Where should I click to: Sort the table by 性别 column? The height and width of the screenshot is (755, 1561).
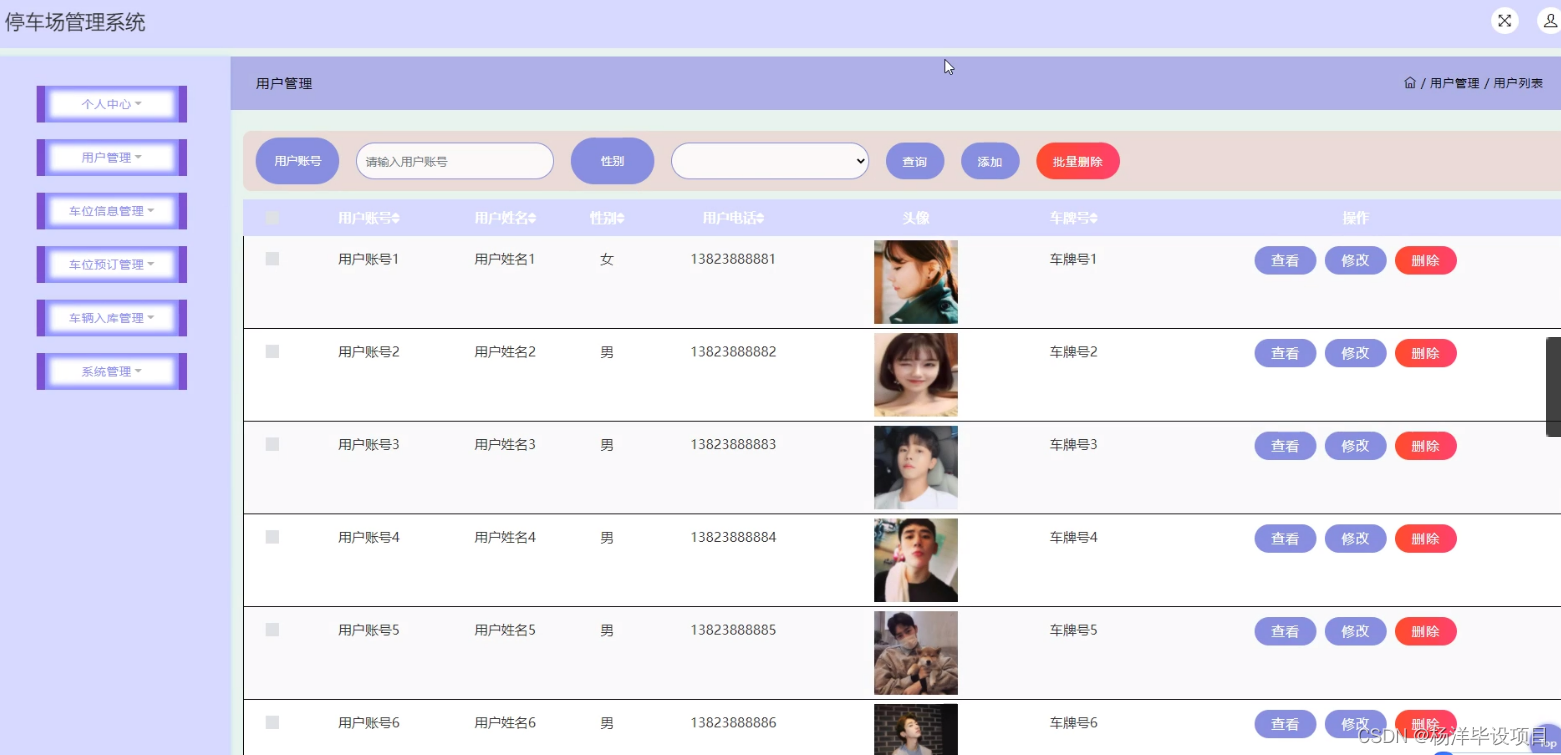pos(607,217)
